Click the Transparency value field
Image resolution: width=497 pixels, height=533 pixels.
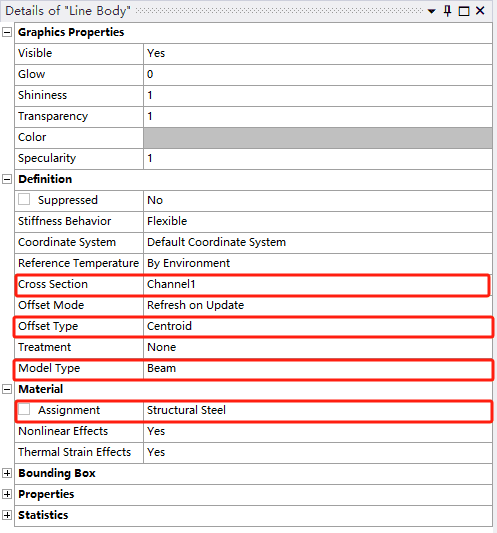(x=318, y=117)
